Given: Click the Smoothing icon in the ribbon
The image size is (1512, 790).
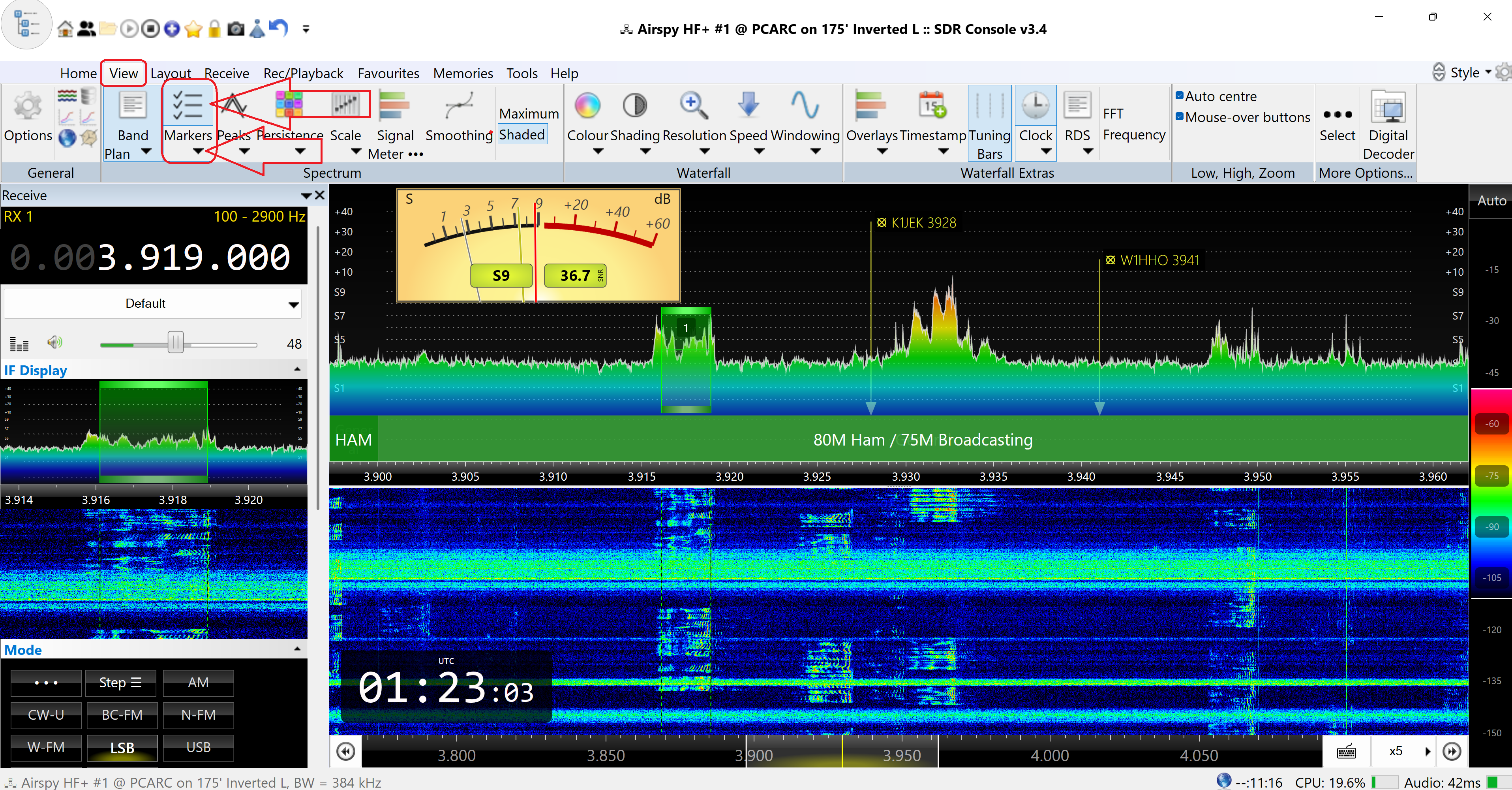Looking at the screenshot, I should [458, 106].
